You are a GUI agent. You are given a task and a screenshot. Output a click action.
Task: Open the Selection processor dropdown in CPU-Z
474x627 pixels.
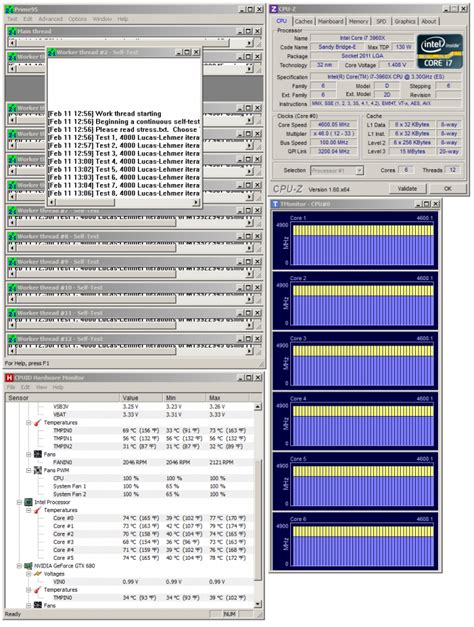(x=359, y=170)
